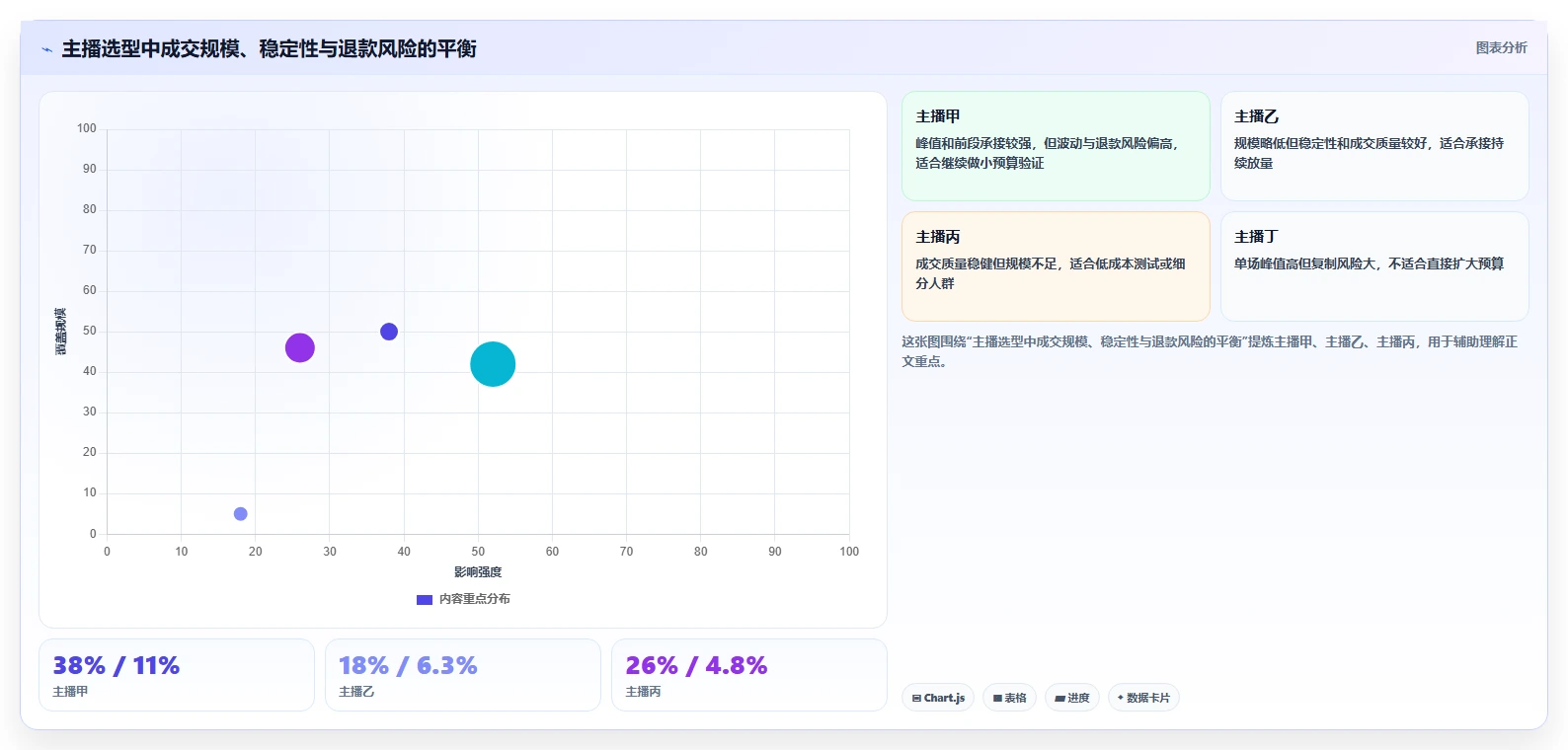Select the dark blue bubble near 50
This screenshot has height=750, width=1568.
[x=389, y=332]
